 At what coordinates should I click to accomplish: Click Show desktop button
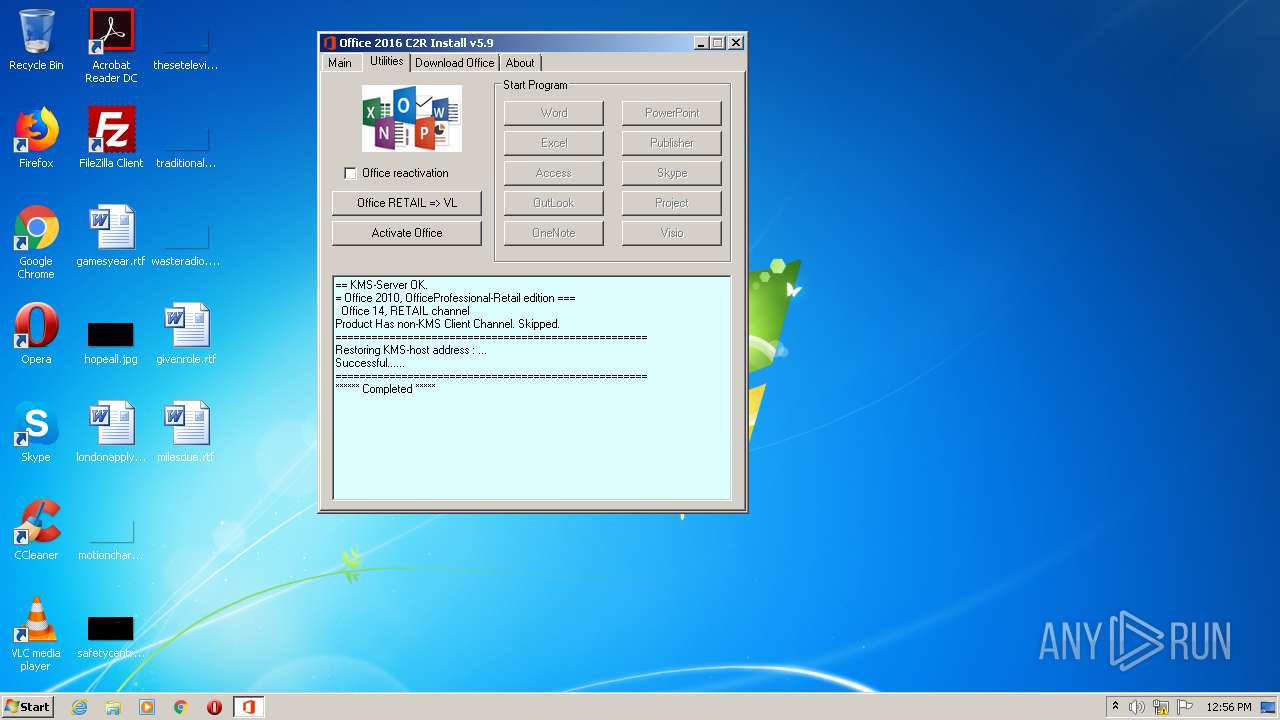coord(1269,707)
